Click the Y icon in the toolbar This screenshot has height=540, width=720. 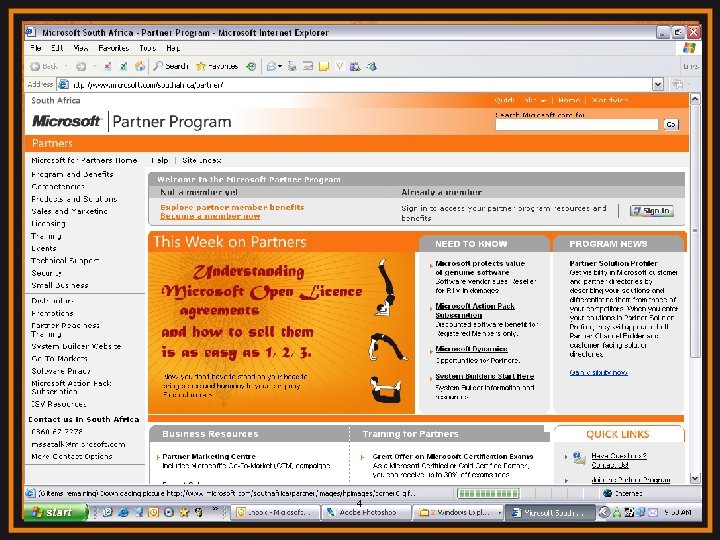(339, 67)
